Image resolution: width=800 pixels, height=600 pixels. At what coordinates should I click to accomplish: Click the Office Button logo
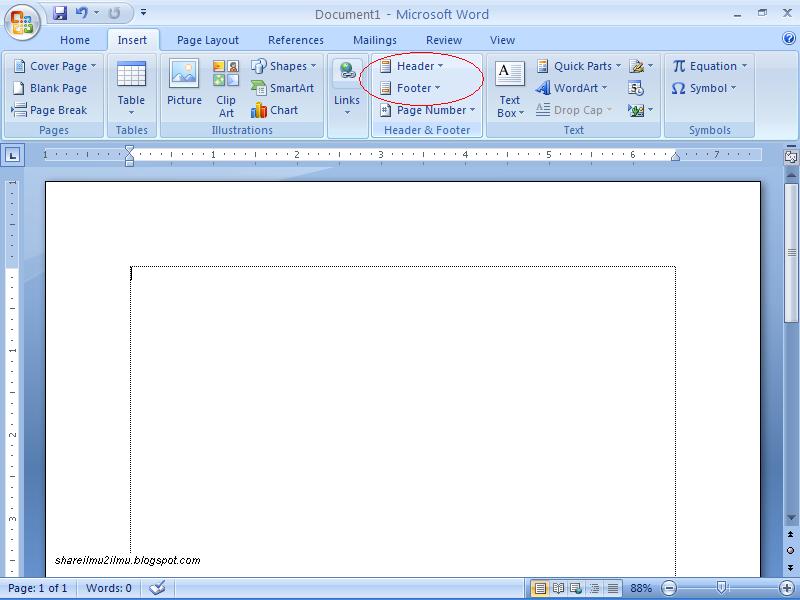point(22,22)
